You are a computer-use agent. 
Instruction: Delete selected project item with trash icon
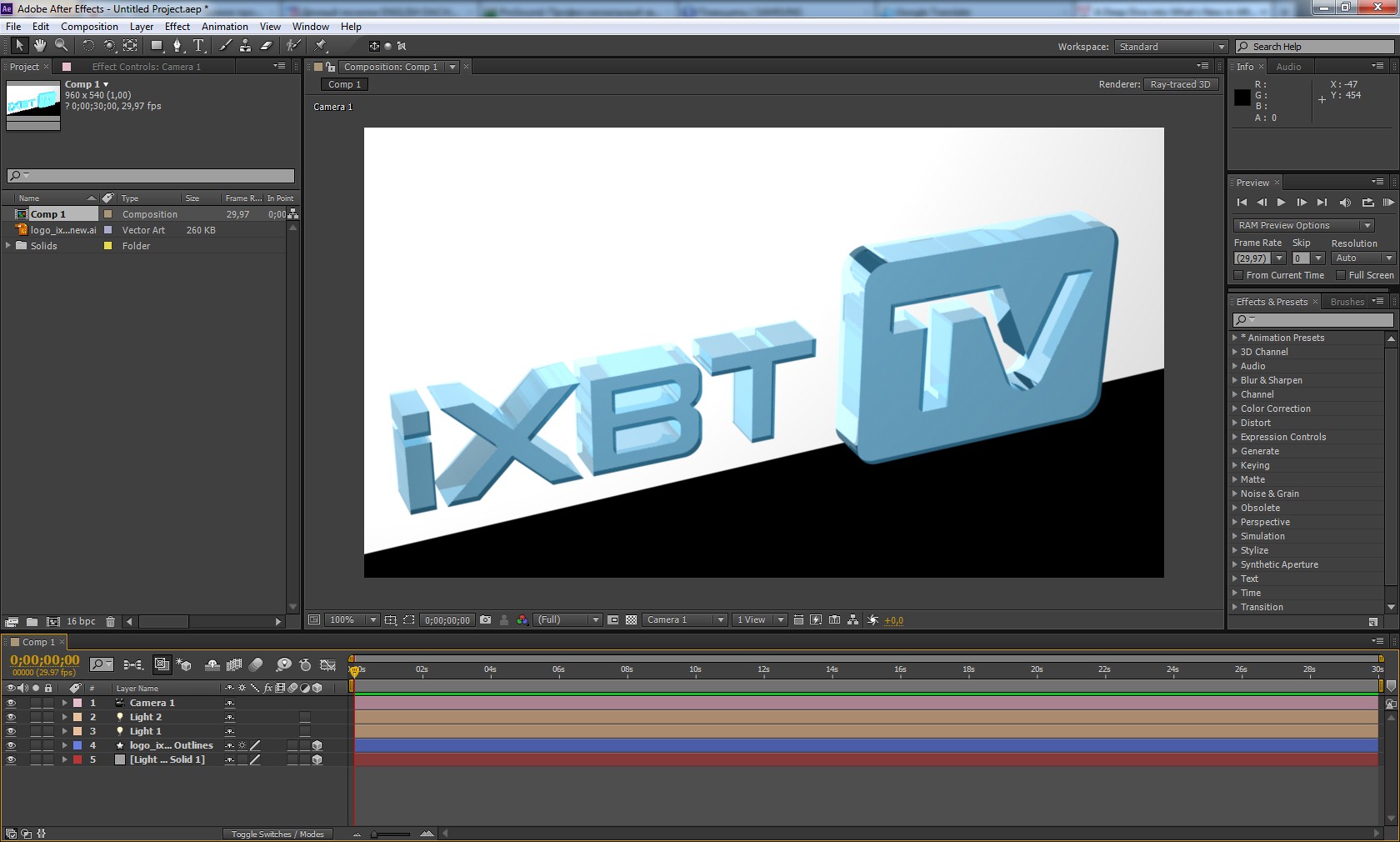(x=110, y=622)
